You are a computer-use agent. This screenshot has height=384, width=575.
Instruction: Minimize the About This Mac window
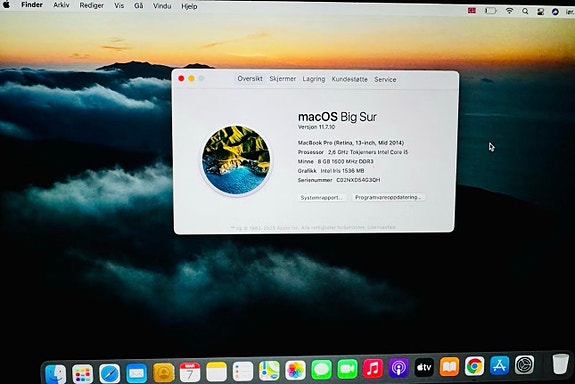pos(191,78)
